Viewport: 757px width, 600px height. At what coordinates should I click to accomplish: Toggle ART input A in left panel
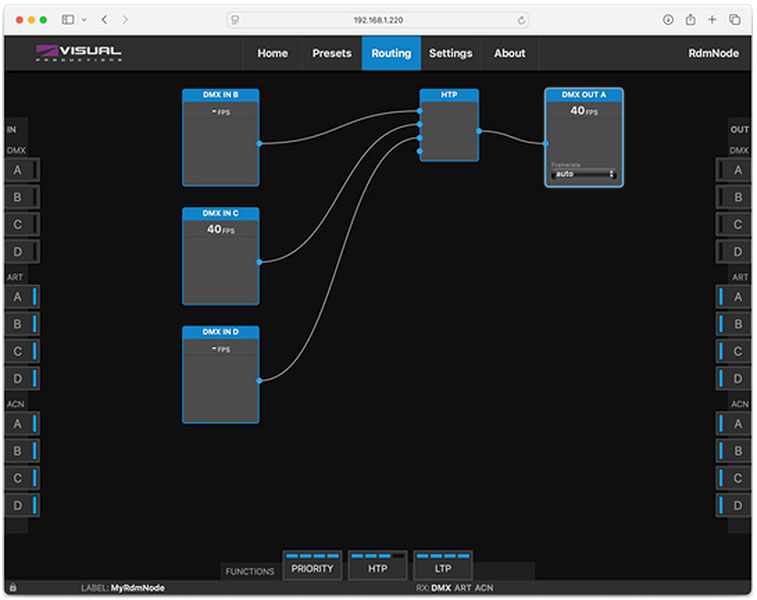(x=21, y=297)
